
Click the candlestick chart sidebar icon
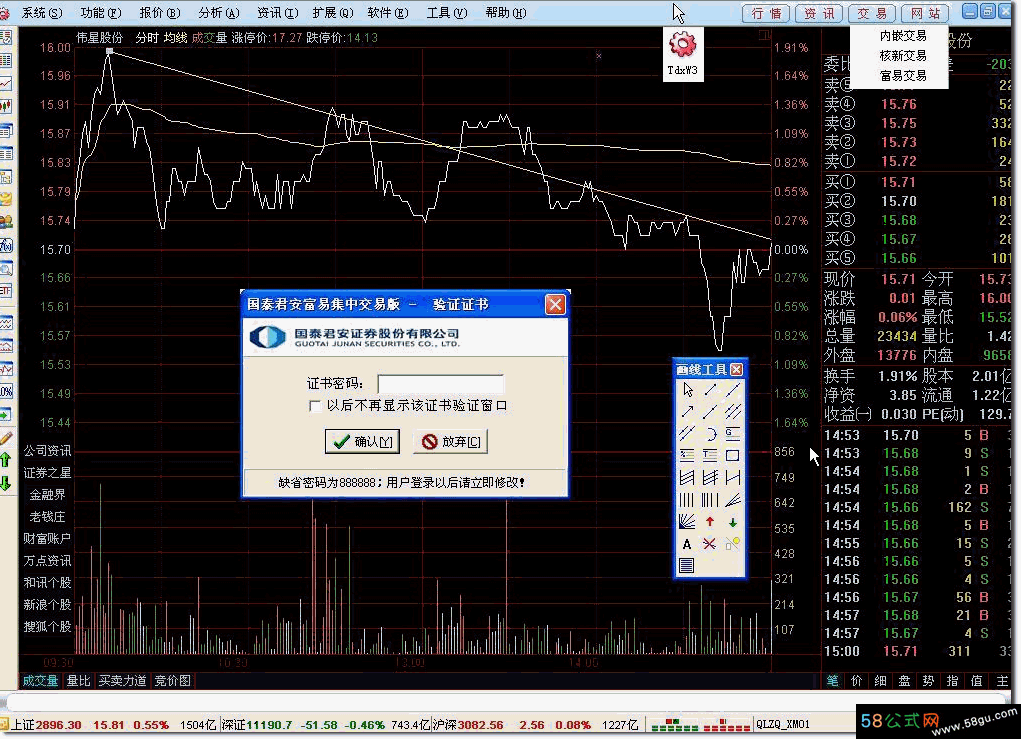[x=7, y=106]
